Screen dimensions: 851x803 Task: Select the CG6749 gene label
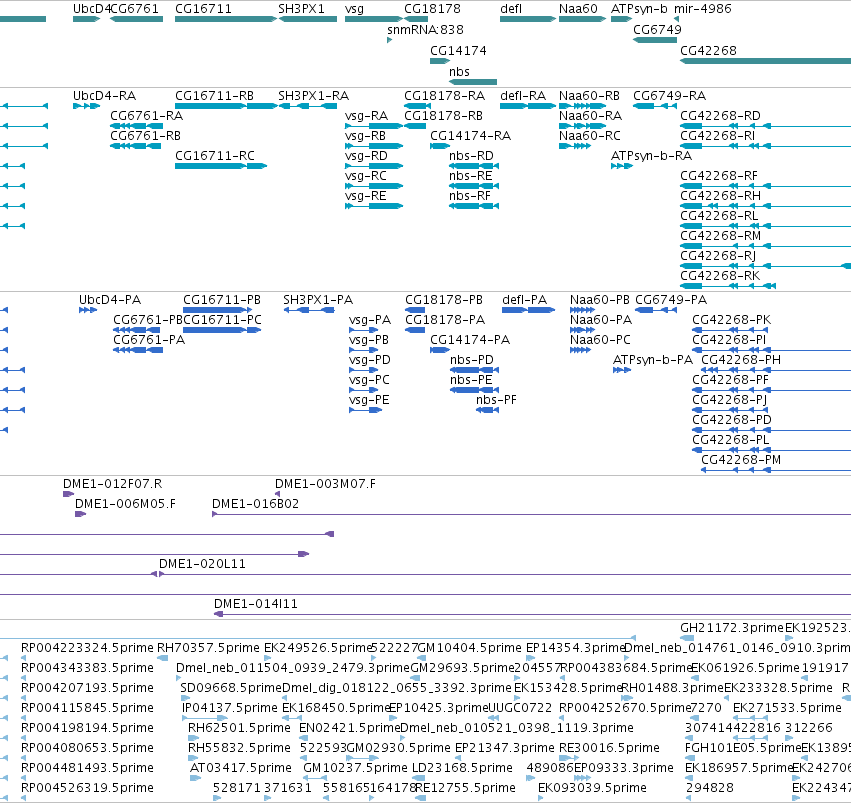tap(657, 30)
